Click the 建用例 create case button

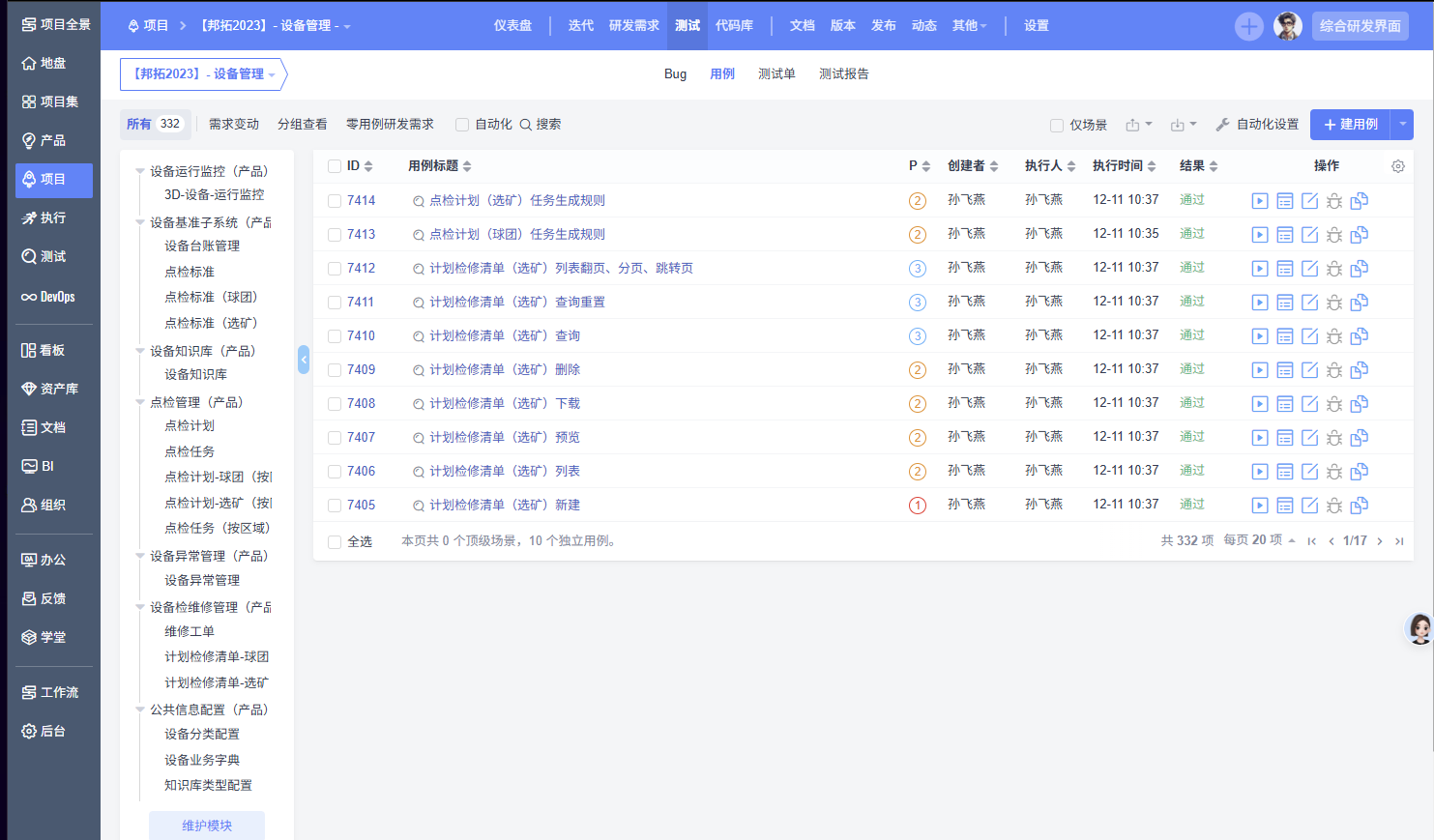click(1350, 125)
